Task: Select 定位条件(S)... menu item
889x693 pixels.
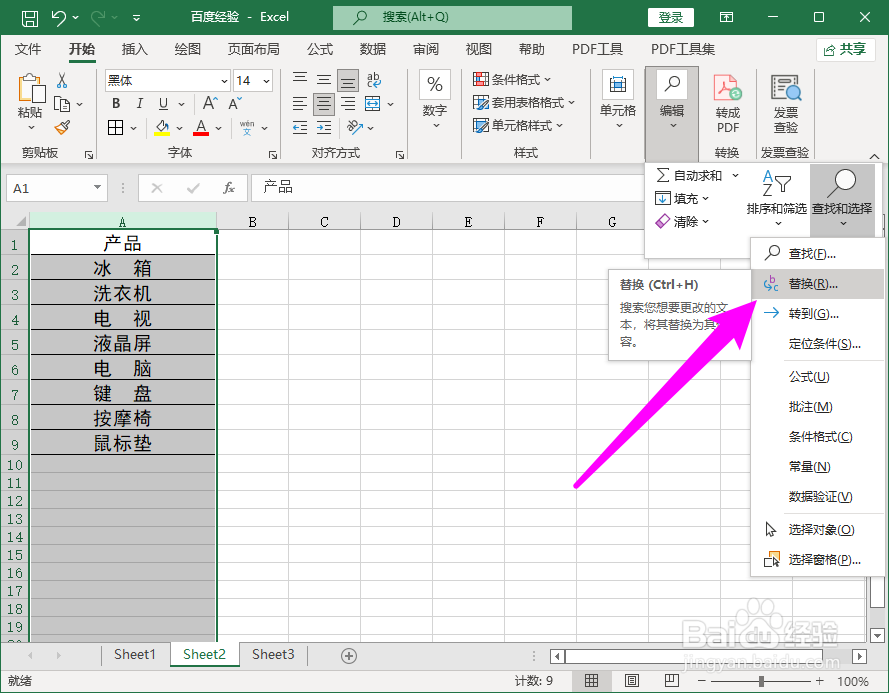Action: (817, 344)
